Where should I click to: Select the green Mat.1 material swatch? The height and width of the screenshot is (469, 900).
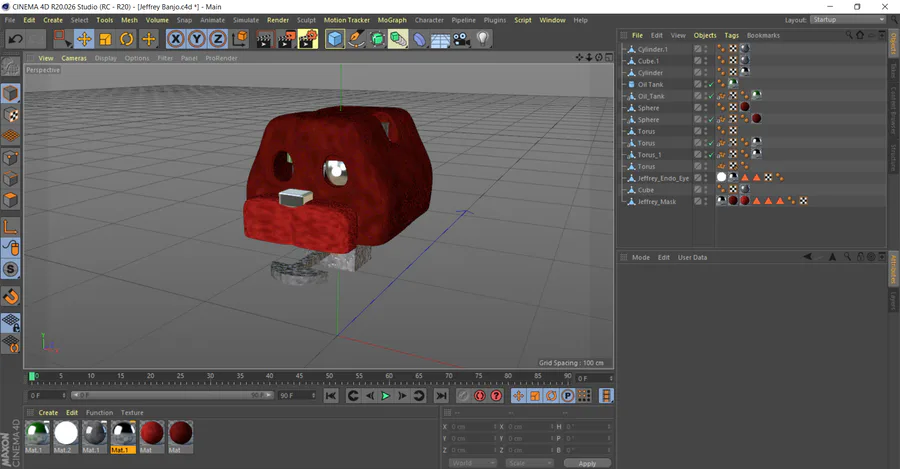[x=37, y=437]
